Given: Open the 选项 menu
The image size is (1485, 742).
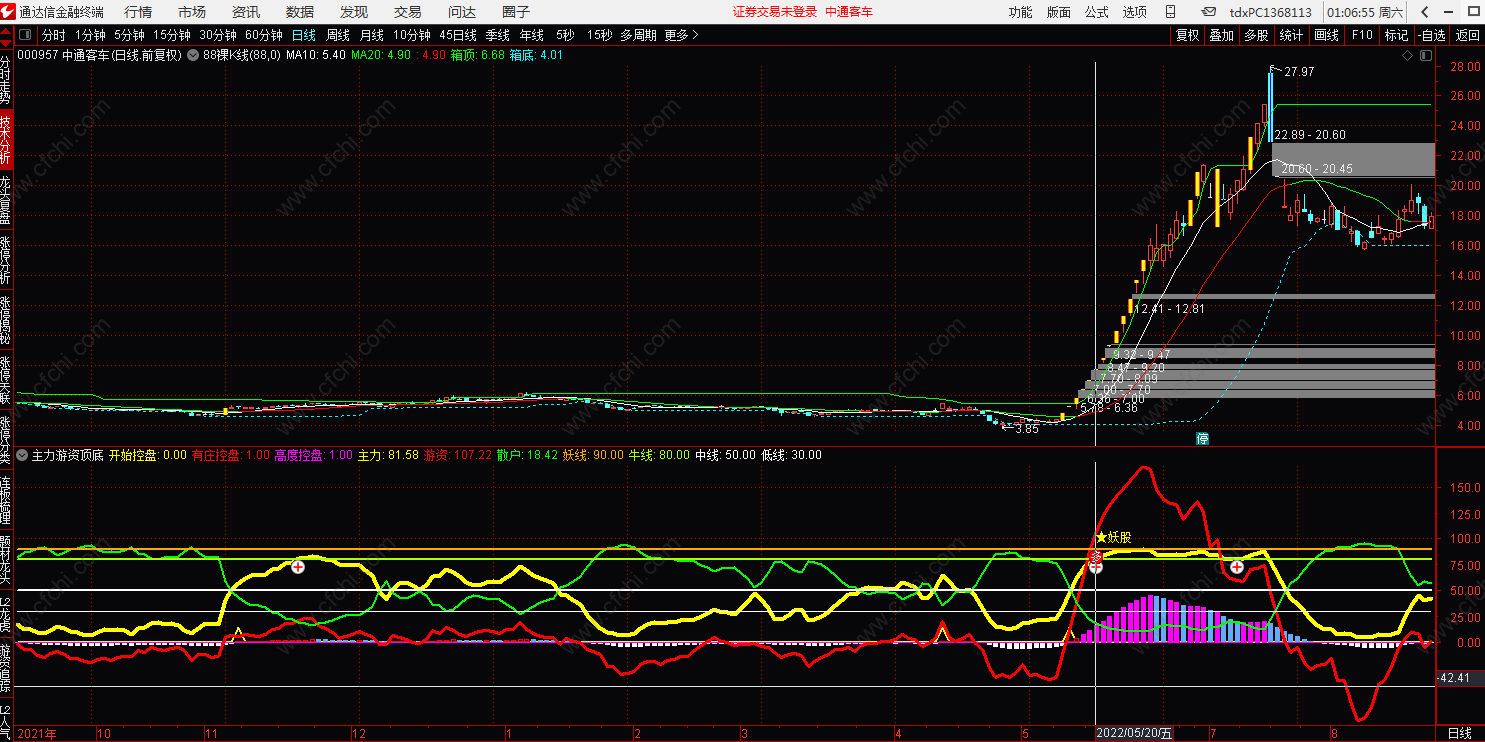Looking at the screenshot, I should 1135,12.
